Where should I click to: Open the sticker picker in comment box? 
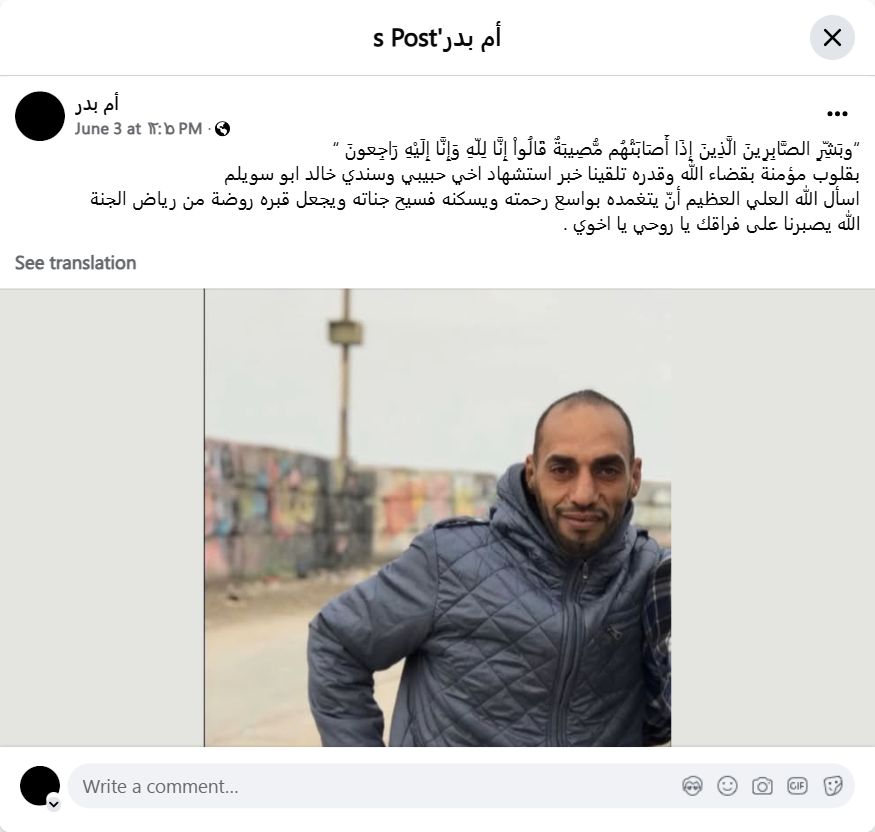pos(832,786)
